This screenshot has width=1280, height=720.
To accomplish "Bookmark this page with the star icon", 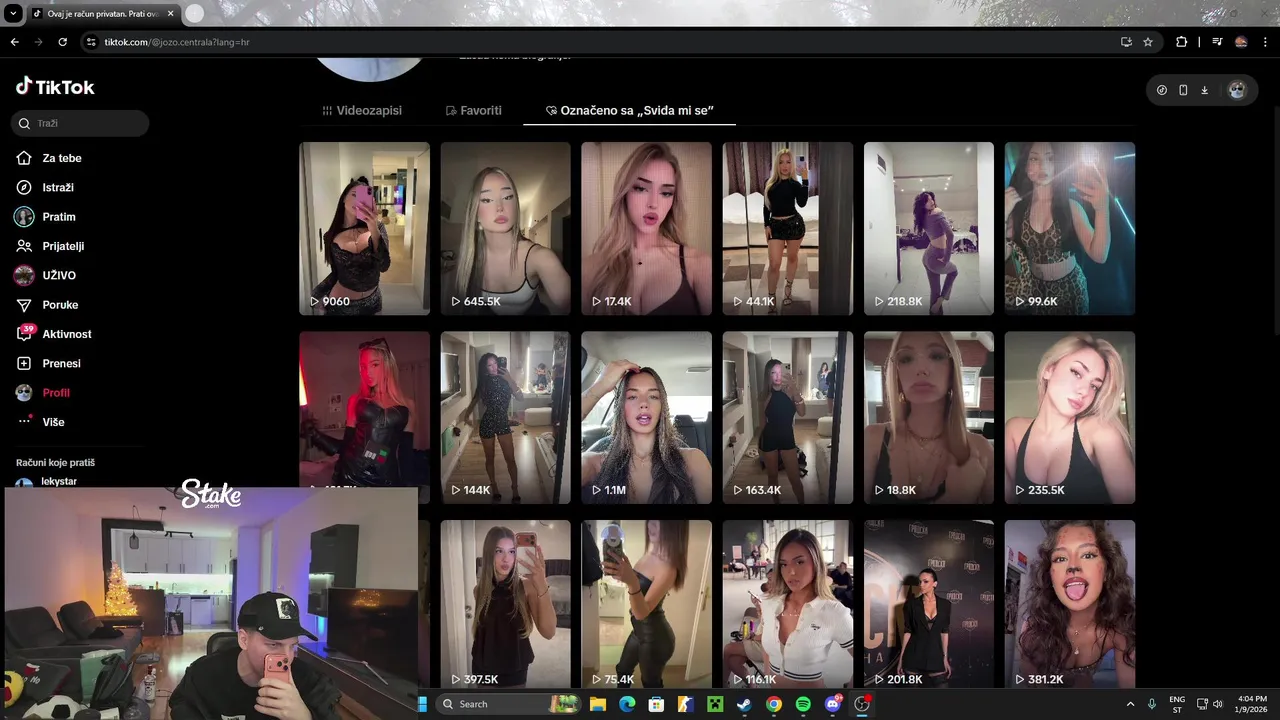I will pos(1148,42).
